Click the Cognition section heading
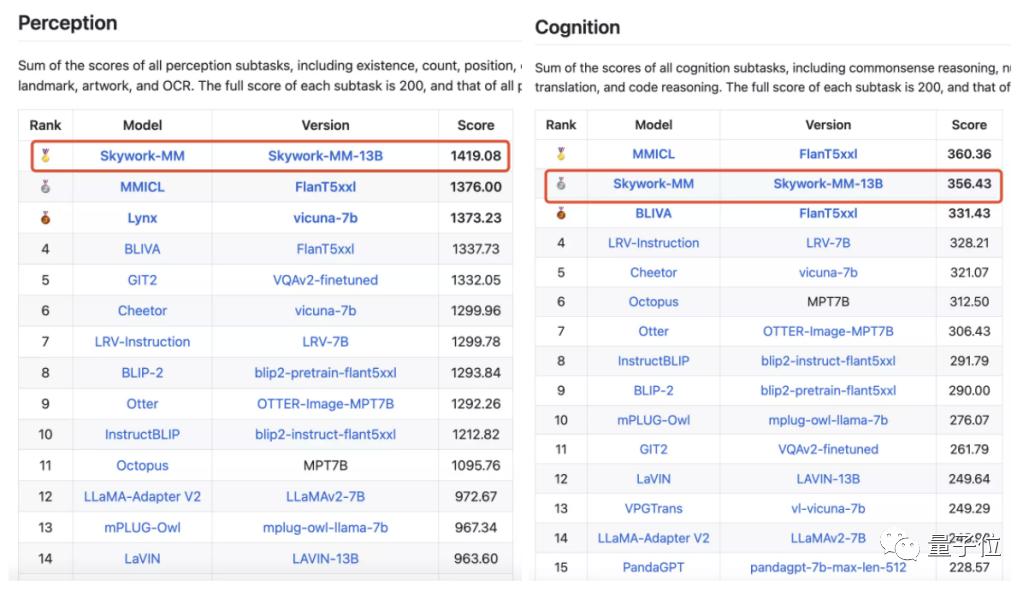1035x591 pixels. point(577,28)
